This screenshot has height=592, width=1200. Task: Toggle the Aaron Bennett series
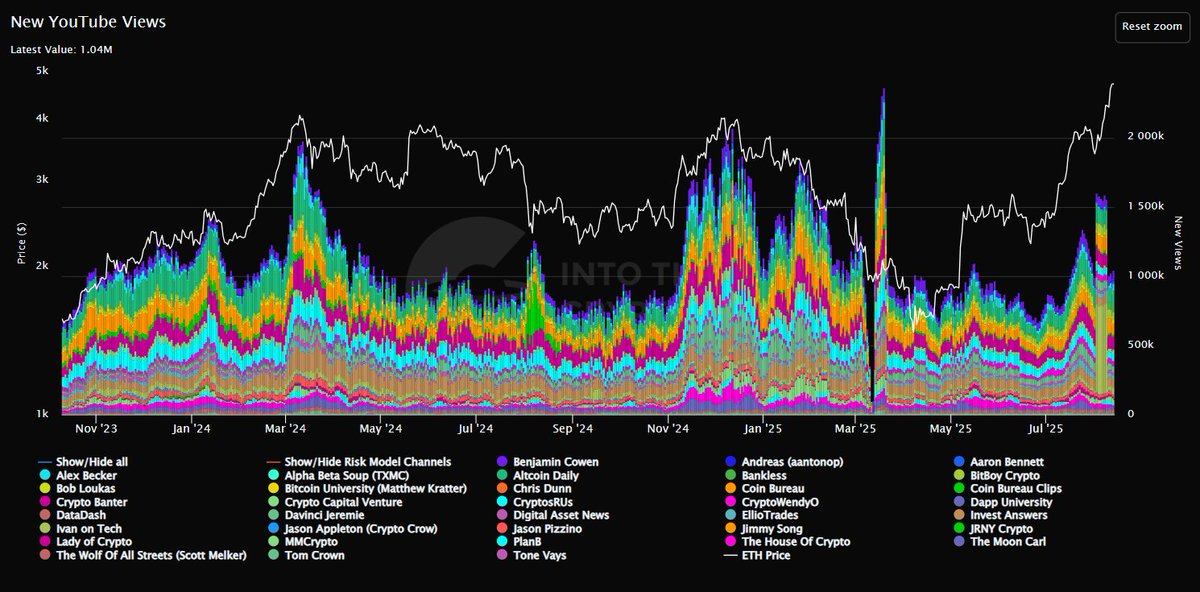(1000, 462)
